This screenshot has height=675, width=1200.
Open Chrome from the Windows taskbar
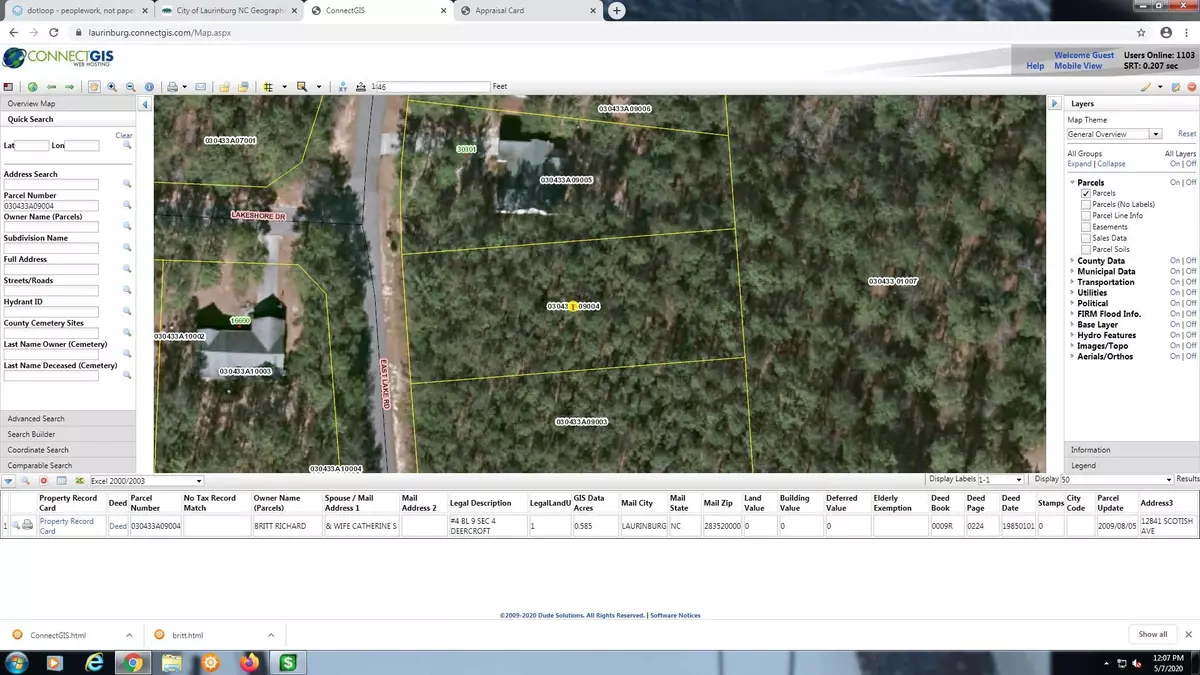(x=133, y=662)
